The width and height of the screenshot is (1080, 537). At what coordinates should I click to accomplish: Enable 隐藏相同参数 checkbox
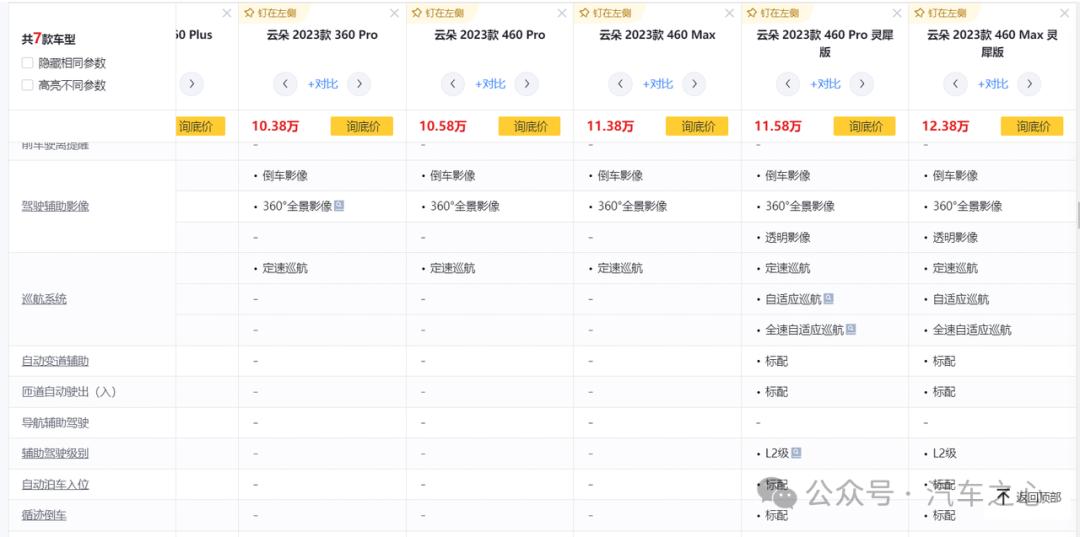click(x=28, y=63)
